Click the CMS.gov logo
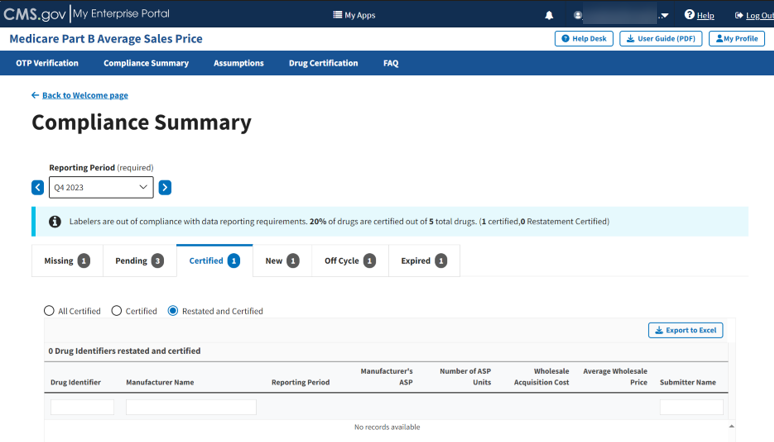The image size is (774, 442). [35, 14]
